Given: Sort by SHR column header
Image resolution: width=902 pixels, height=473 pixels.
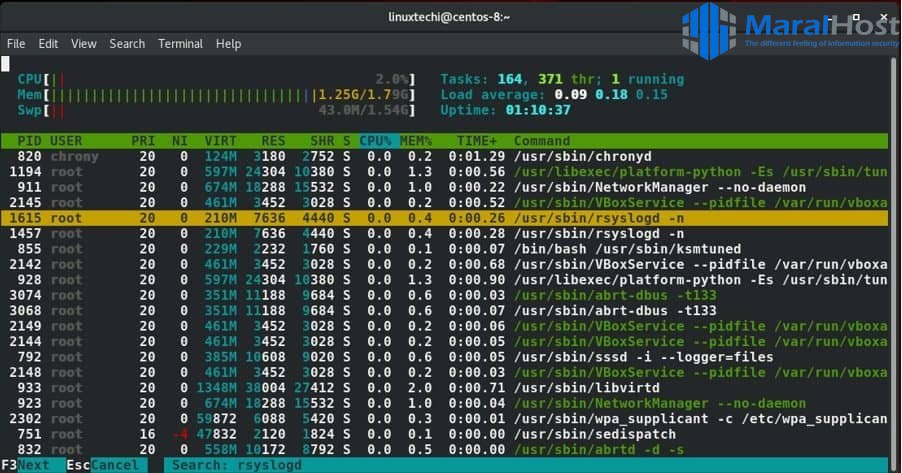Looking at the screenshot, I should (x=322, y=141).
